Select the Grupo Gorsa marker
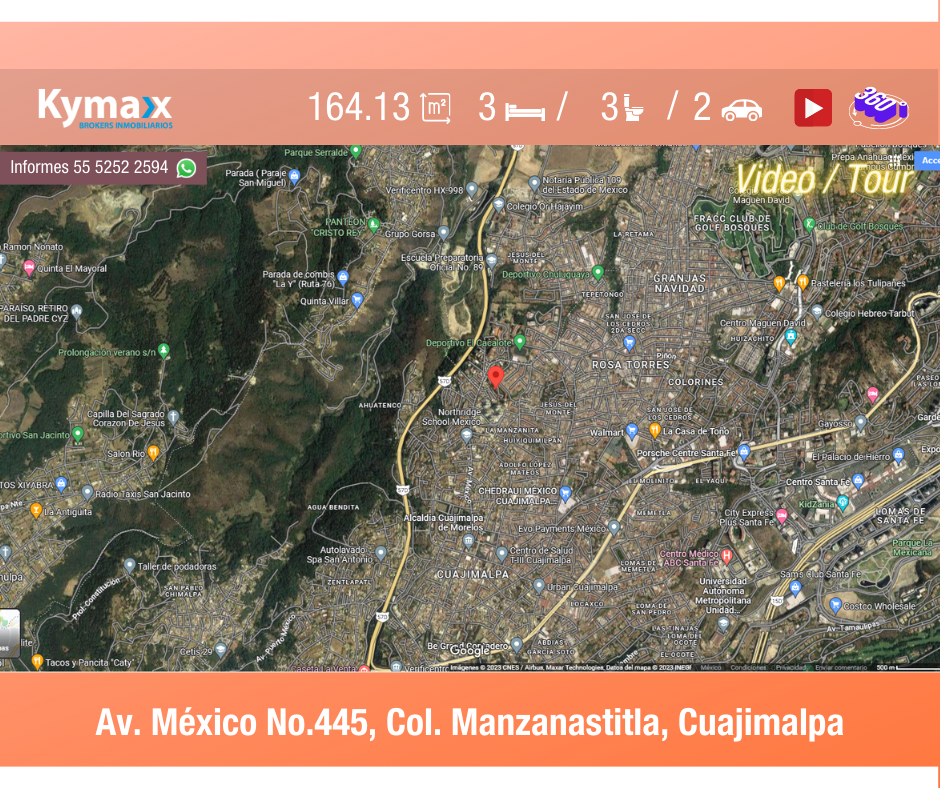This screenshot has height=788, width=940. tap(444, 233)
